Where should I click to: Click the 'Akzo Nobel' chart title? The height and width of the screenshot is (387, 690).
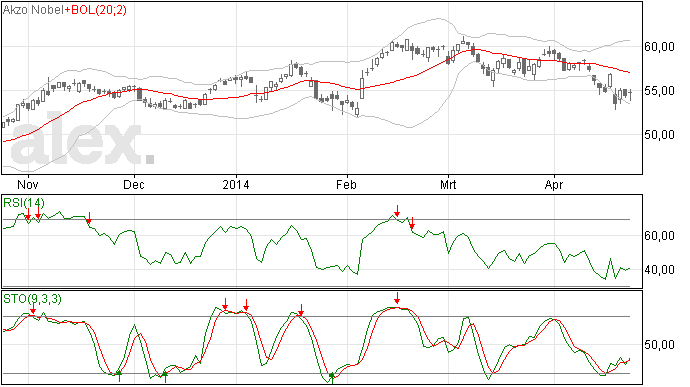pos(33,10)
